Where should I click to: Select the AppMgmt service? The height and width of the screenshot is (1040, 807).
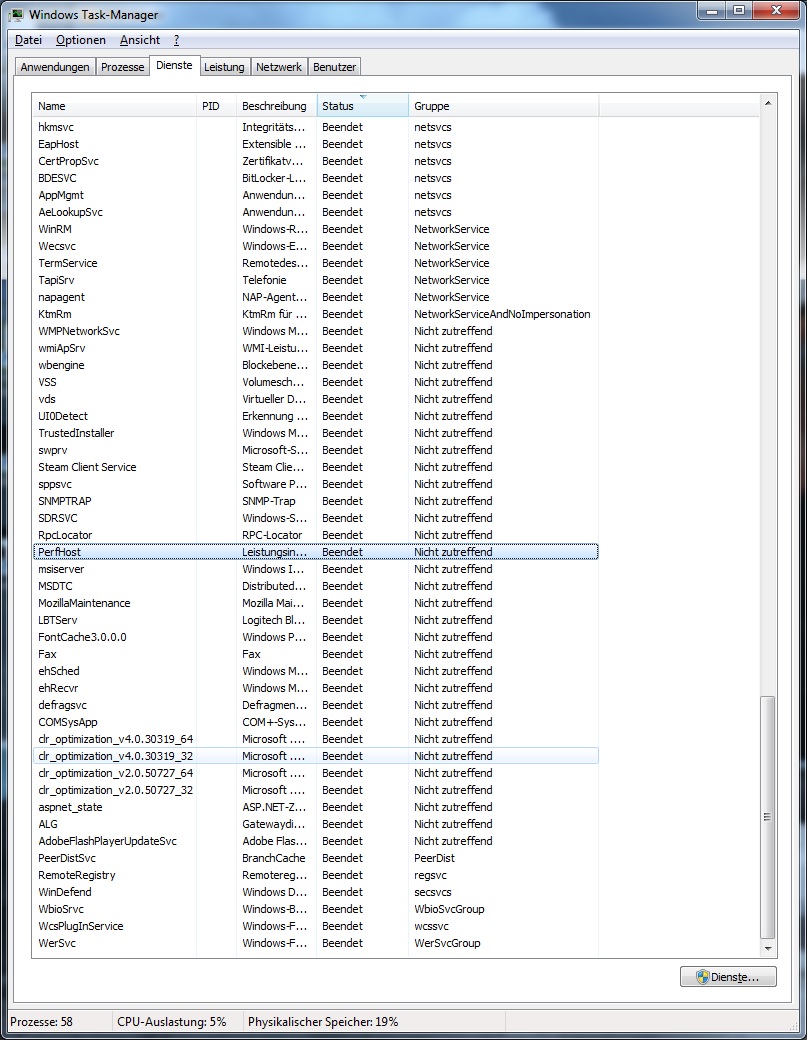point(316,195)
